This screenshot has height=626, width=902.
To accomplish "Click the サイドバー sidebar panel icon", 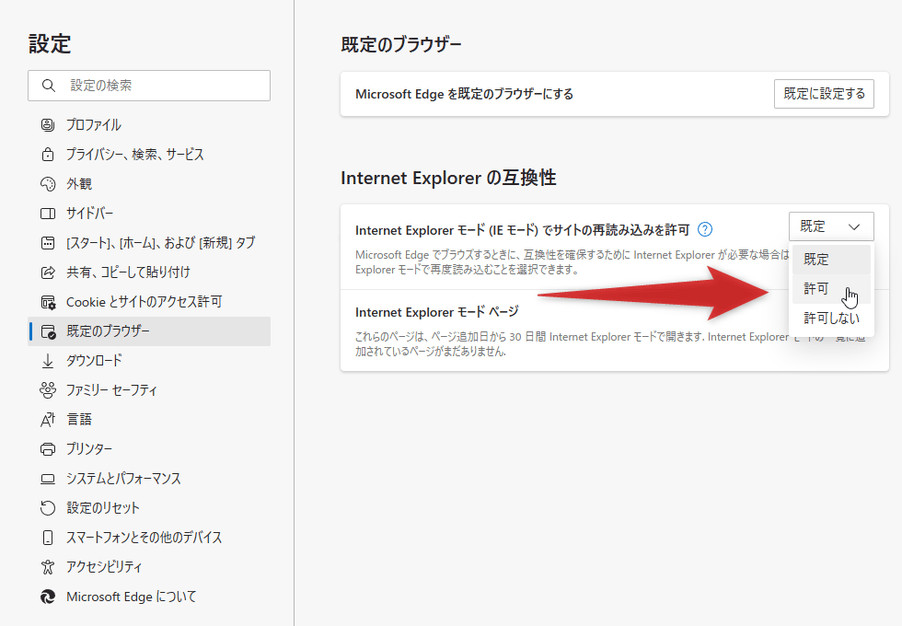I will click(48, 213).
